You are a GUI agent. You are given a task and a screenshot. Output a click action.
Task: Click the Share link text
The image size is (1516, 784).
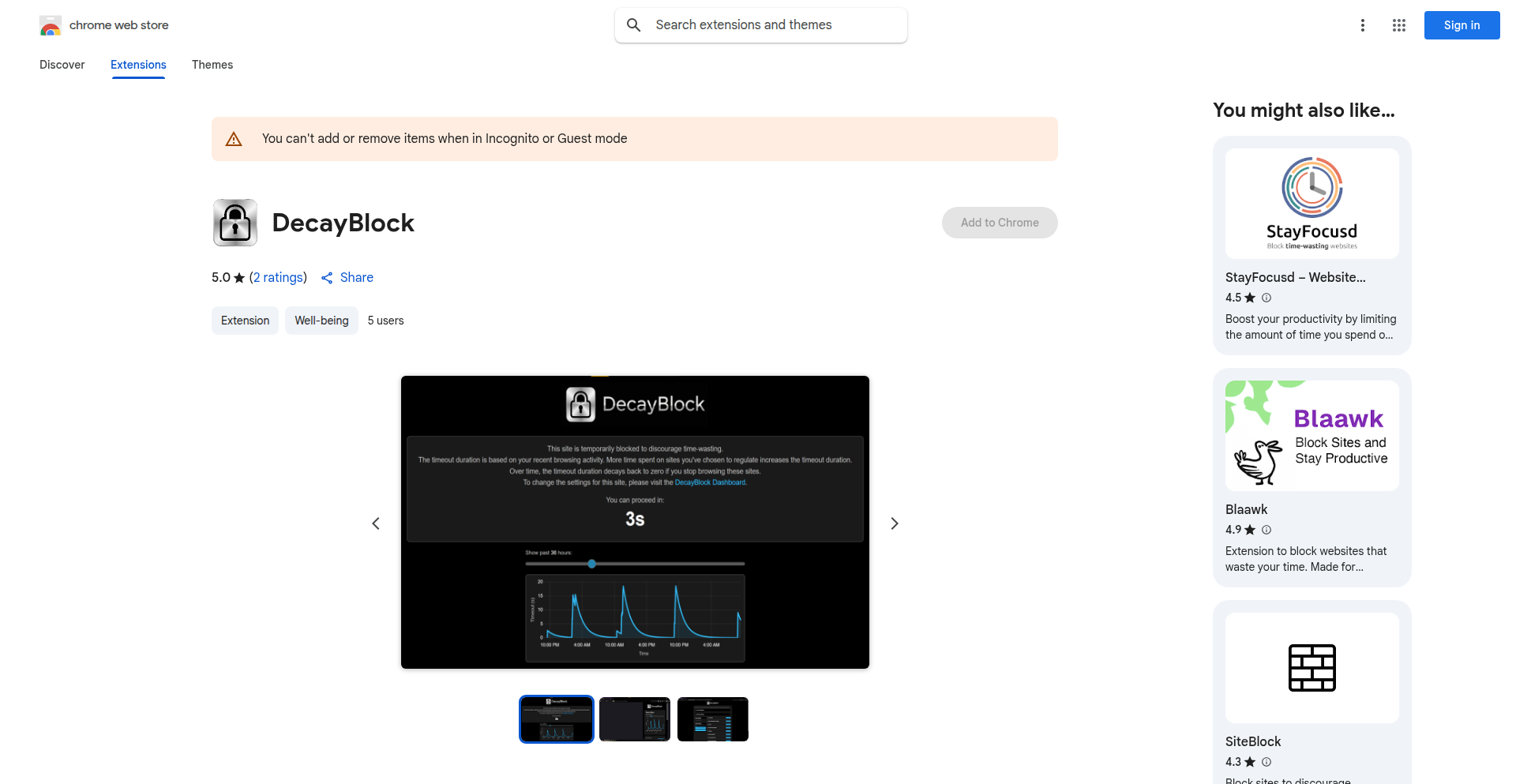tap(357, 278)
